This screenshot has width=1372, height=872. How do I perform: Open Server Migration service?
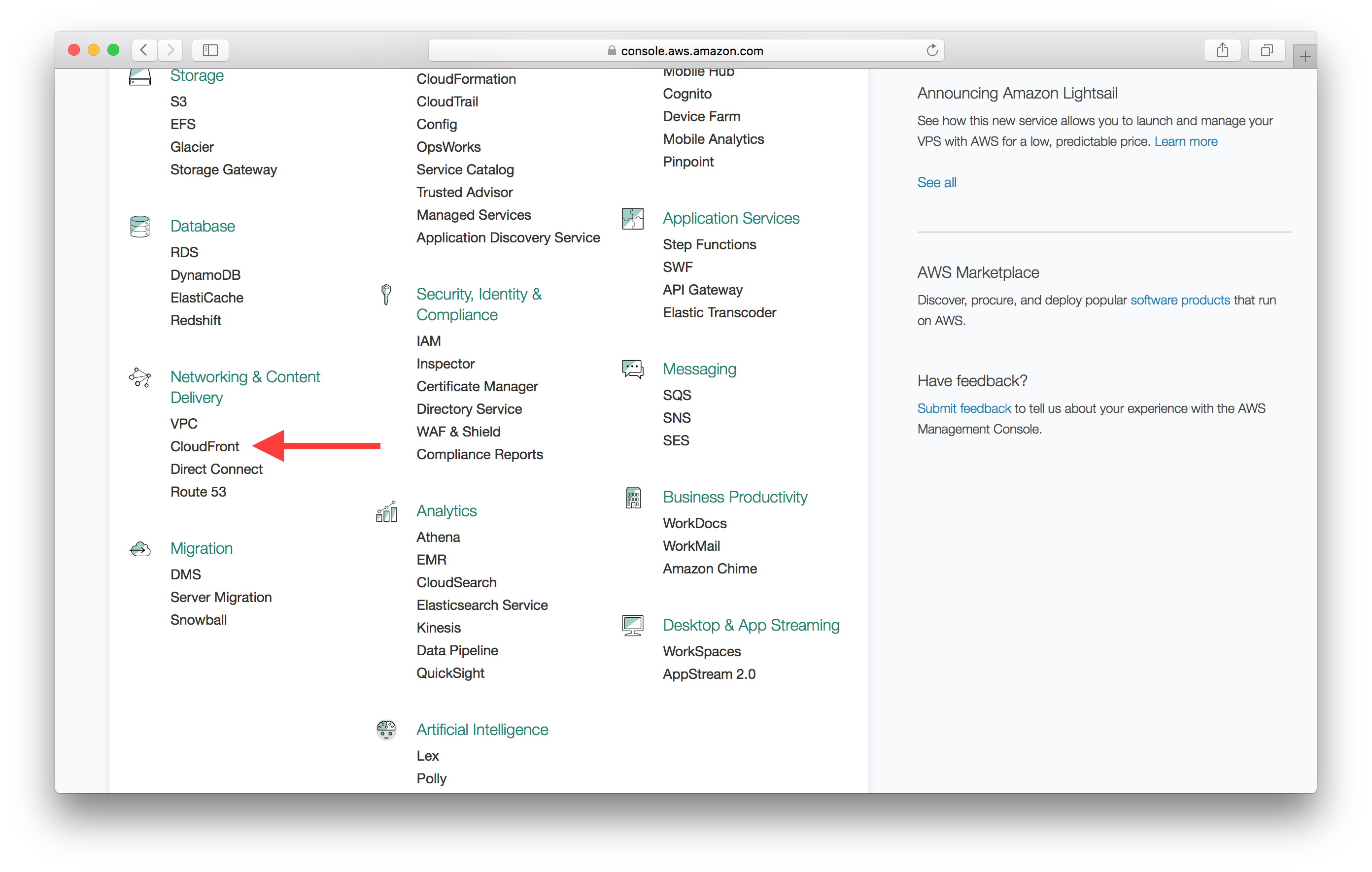coord(221,598)
